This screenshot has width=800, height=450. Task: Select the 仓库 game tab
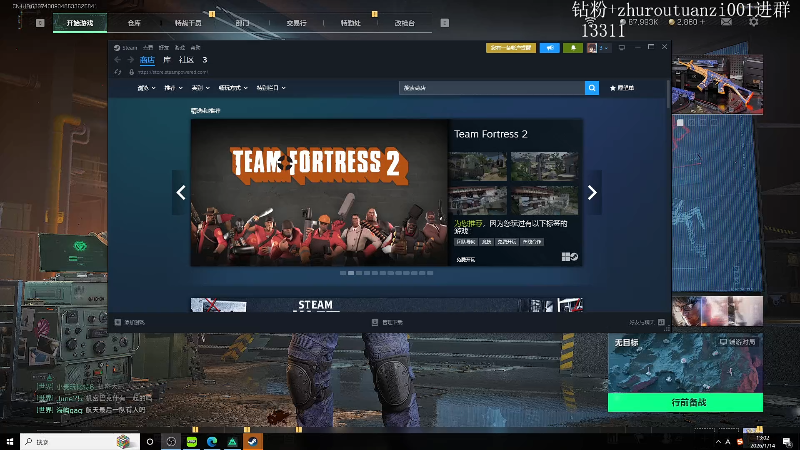click(134, 23)
